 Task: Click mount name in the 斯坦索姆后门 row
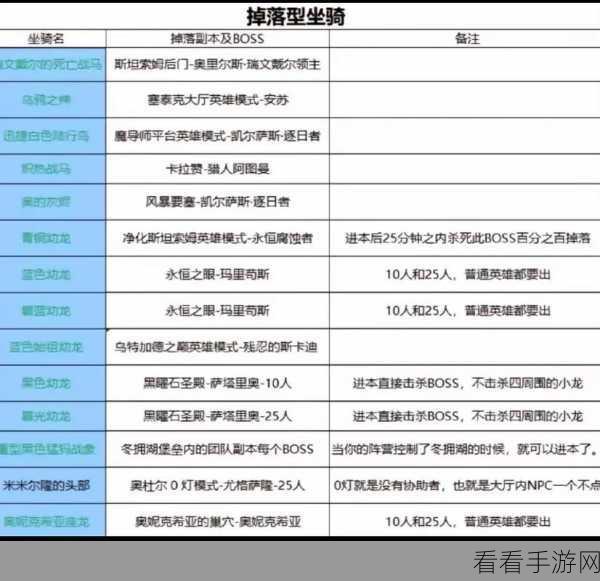pyautogui.click(x=51, y=64)
